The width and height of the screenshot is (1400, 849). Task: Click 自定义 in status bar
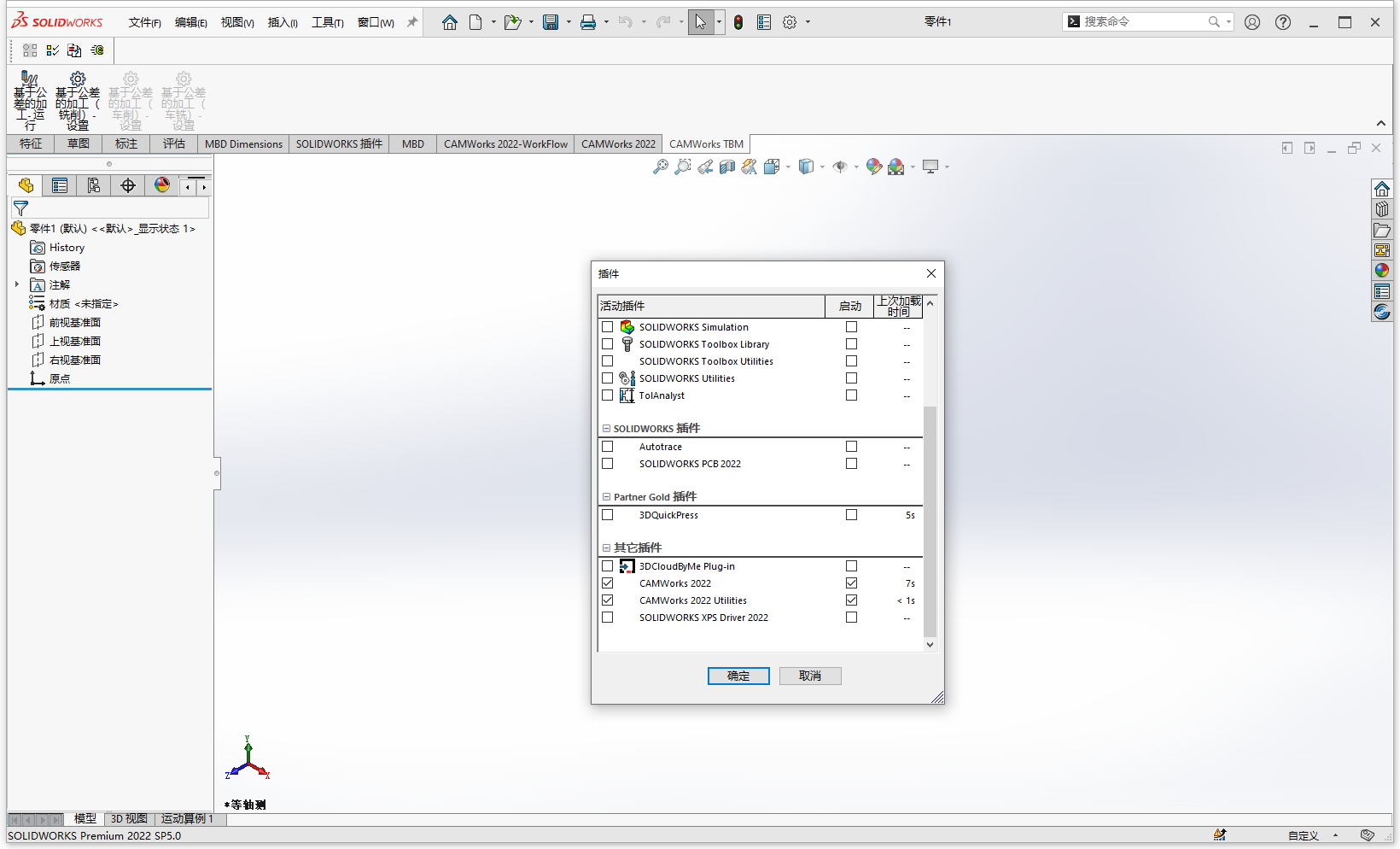click(x=1303, y=836)
